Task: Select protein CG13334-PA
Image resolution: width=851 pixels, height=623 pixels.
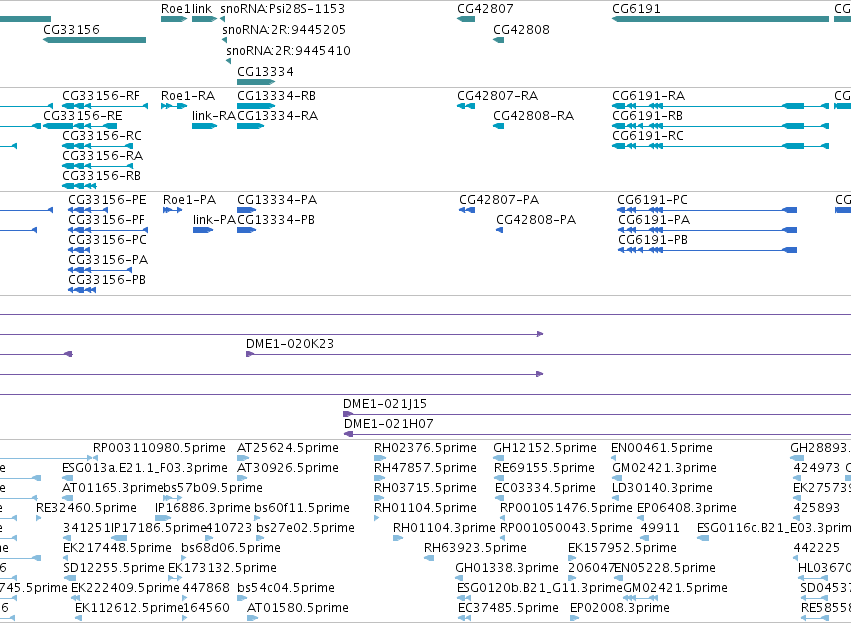Action: point(277,200)
